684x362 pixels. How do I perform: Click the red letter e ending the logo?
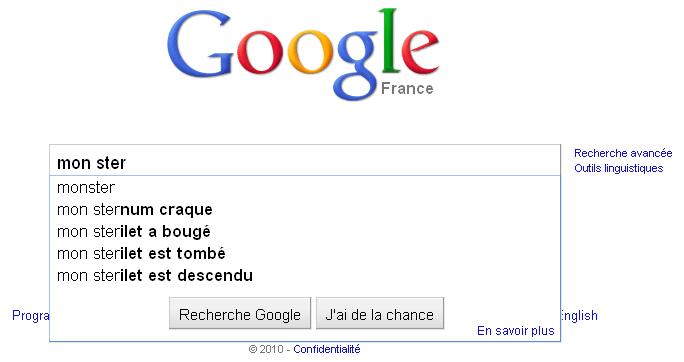(x=420, y=52)
